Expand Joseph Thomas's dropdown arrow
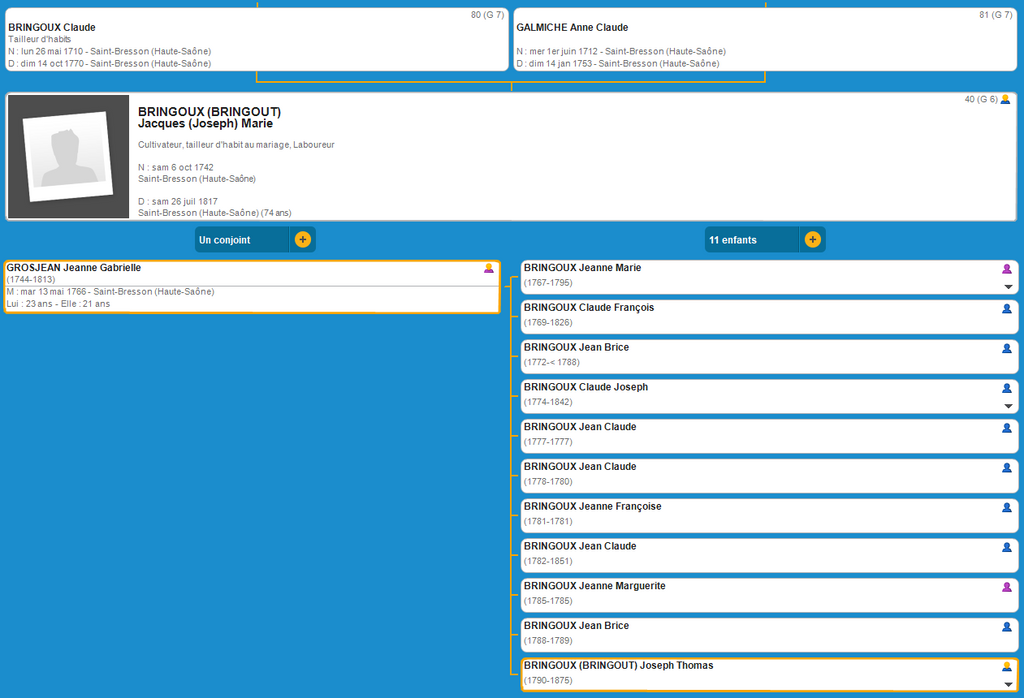This screenshot has width=1024, height=698. [1008, 684]
